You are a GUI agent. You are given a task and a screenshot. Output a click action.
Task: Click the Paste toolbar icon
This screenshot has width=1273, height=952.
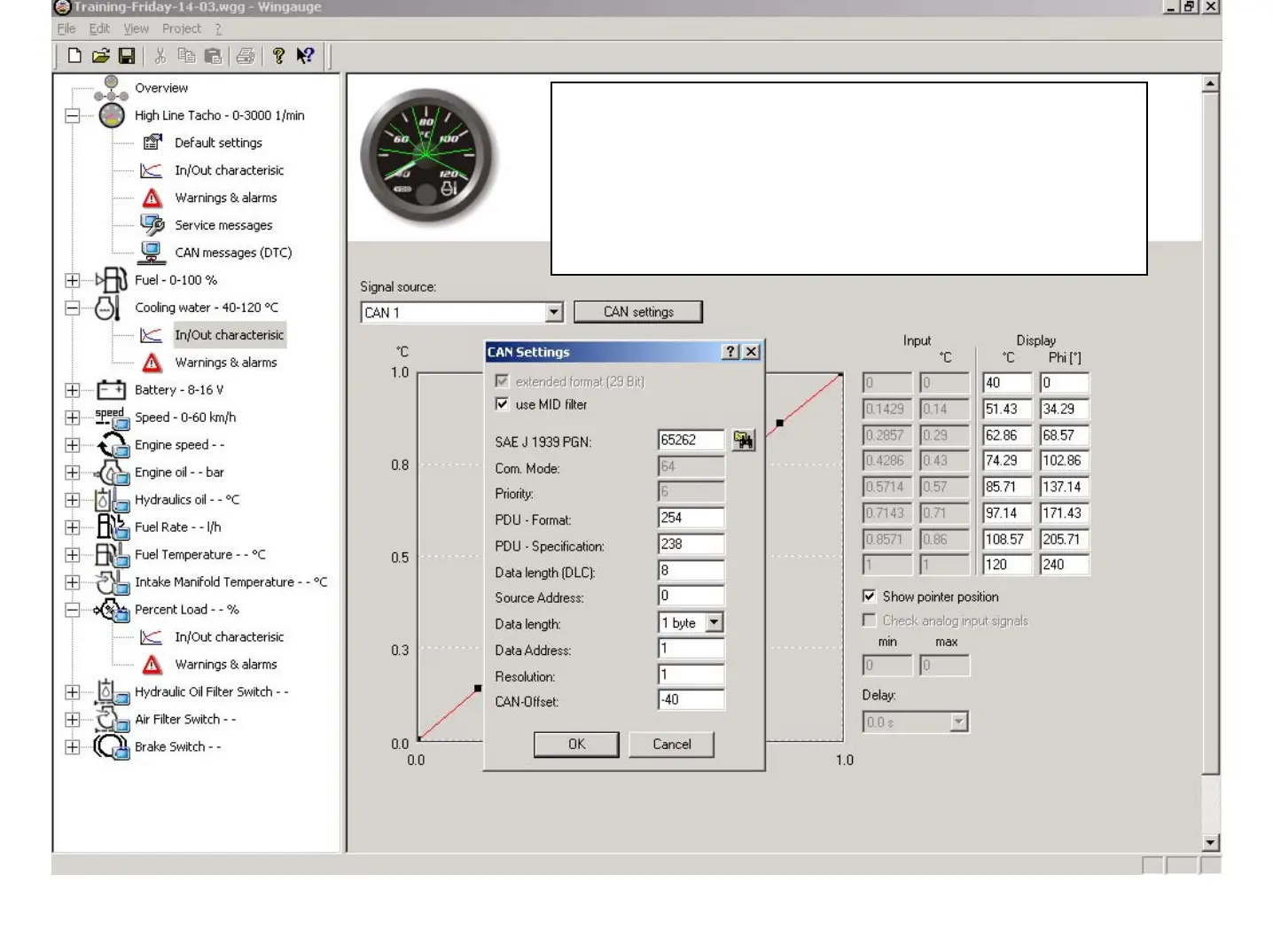(x=213, y=56)
